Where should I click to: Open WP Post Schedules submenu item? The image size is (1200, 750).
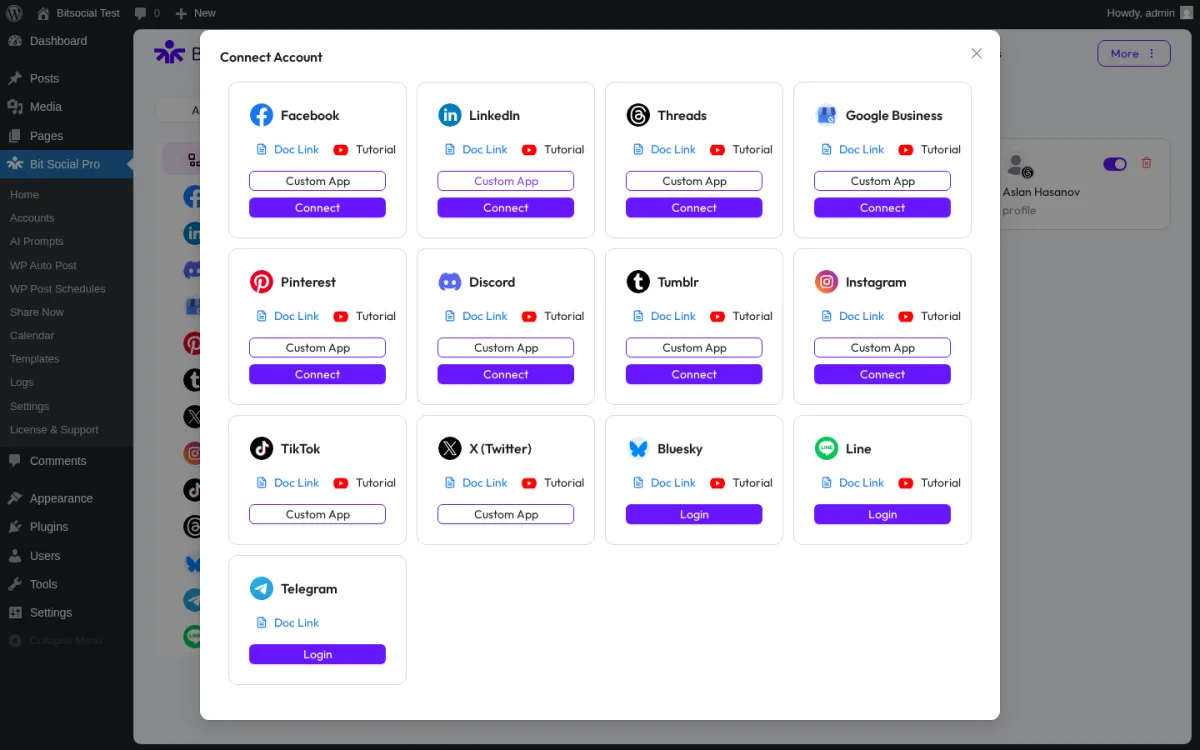pyautogui.click(x=58, y=288)
